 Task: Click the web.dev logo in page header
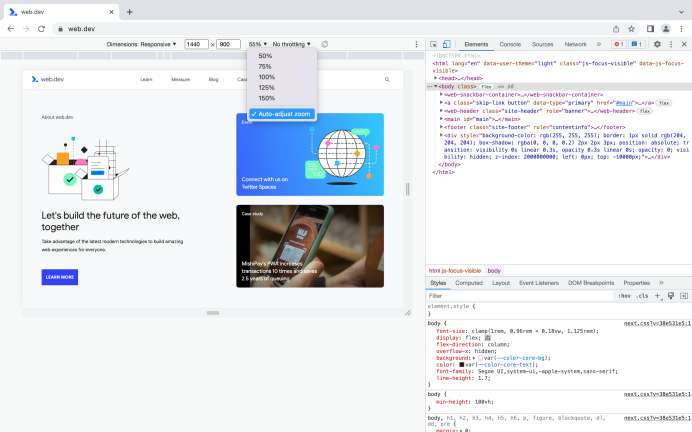tap(48, 79)
